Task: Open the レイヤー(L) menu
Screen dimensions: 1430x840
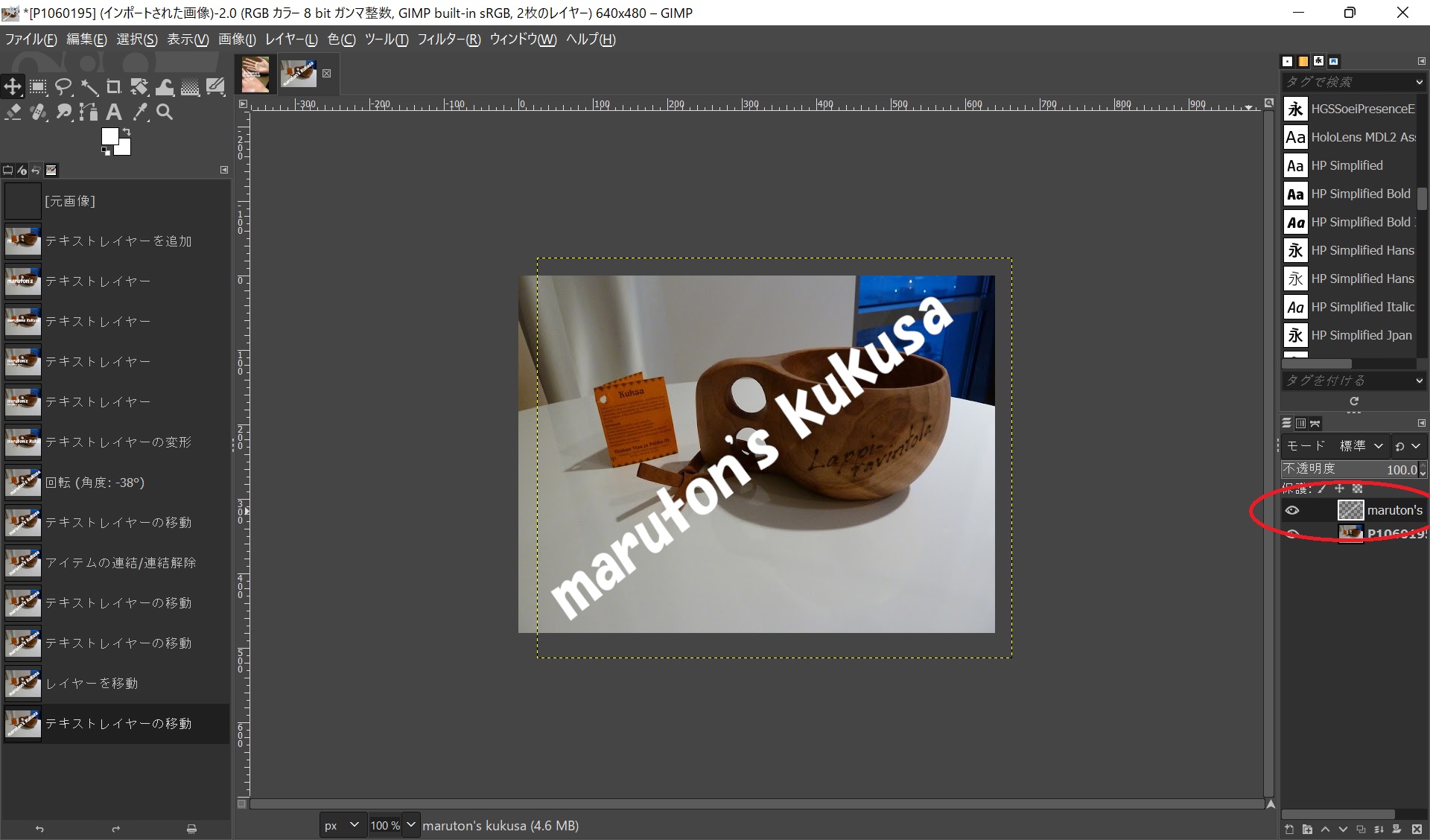Action: click(x=291, y=39)
